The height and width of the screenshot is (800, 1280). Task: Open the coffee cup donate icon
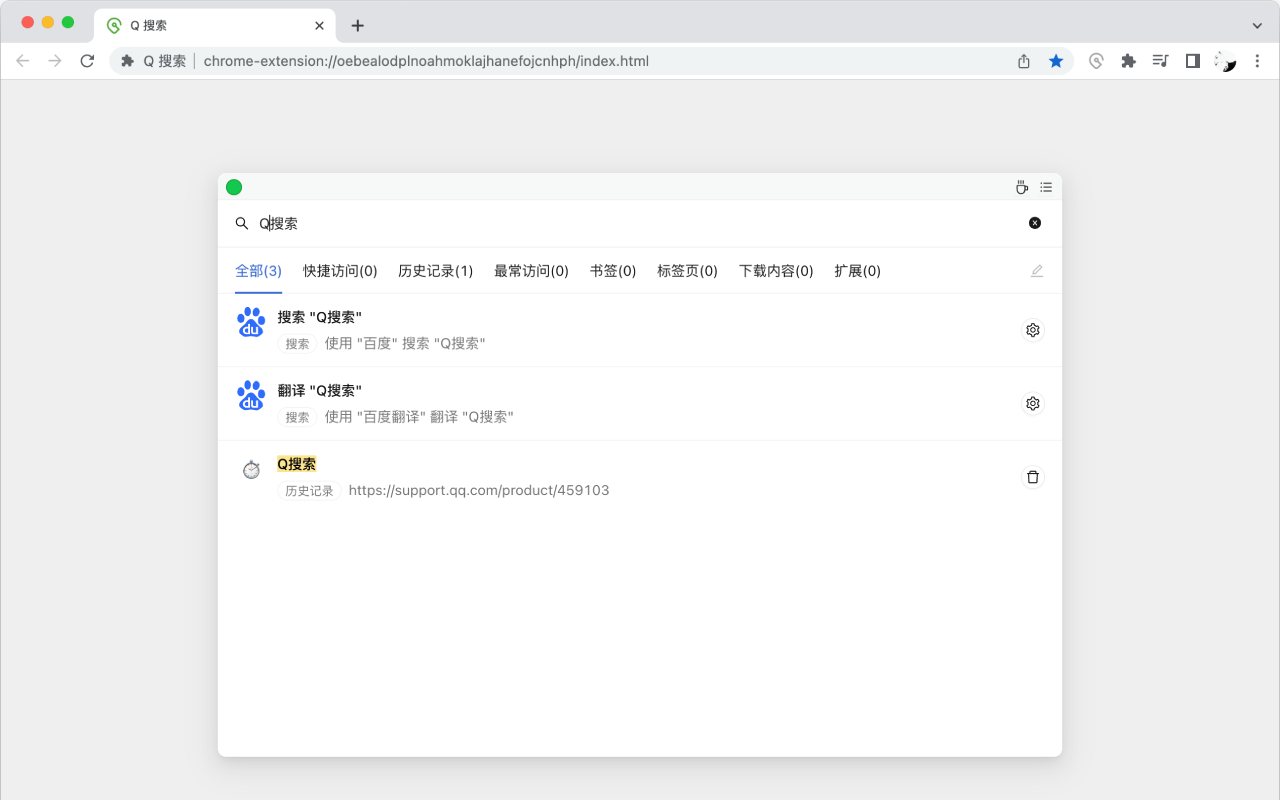[x=1022, y=187]
